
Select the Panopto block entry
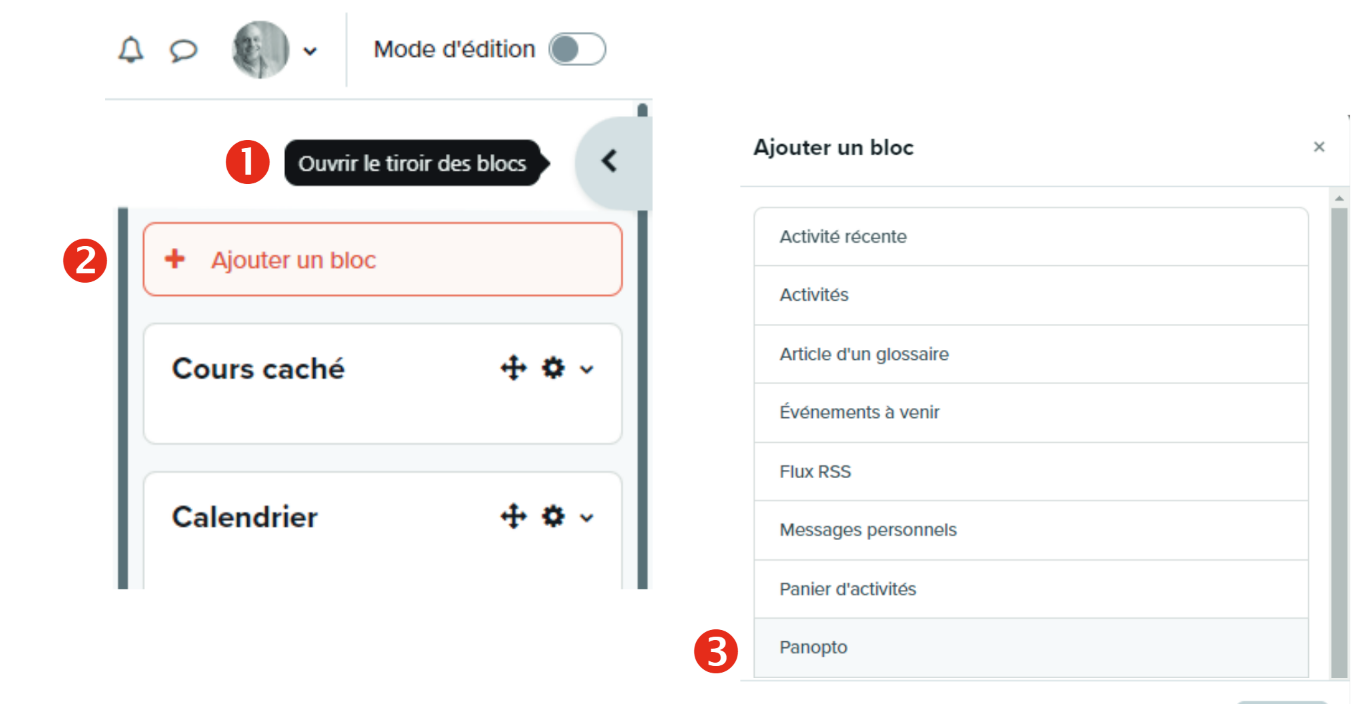pos(1030,648)
